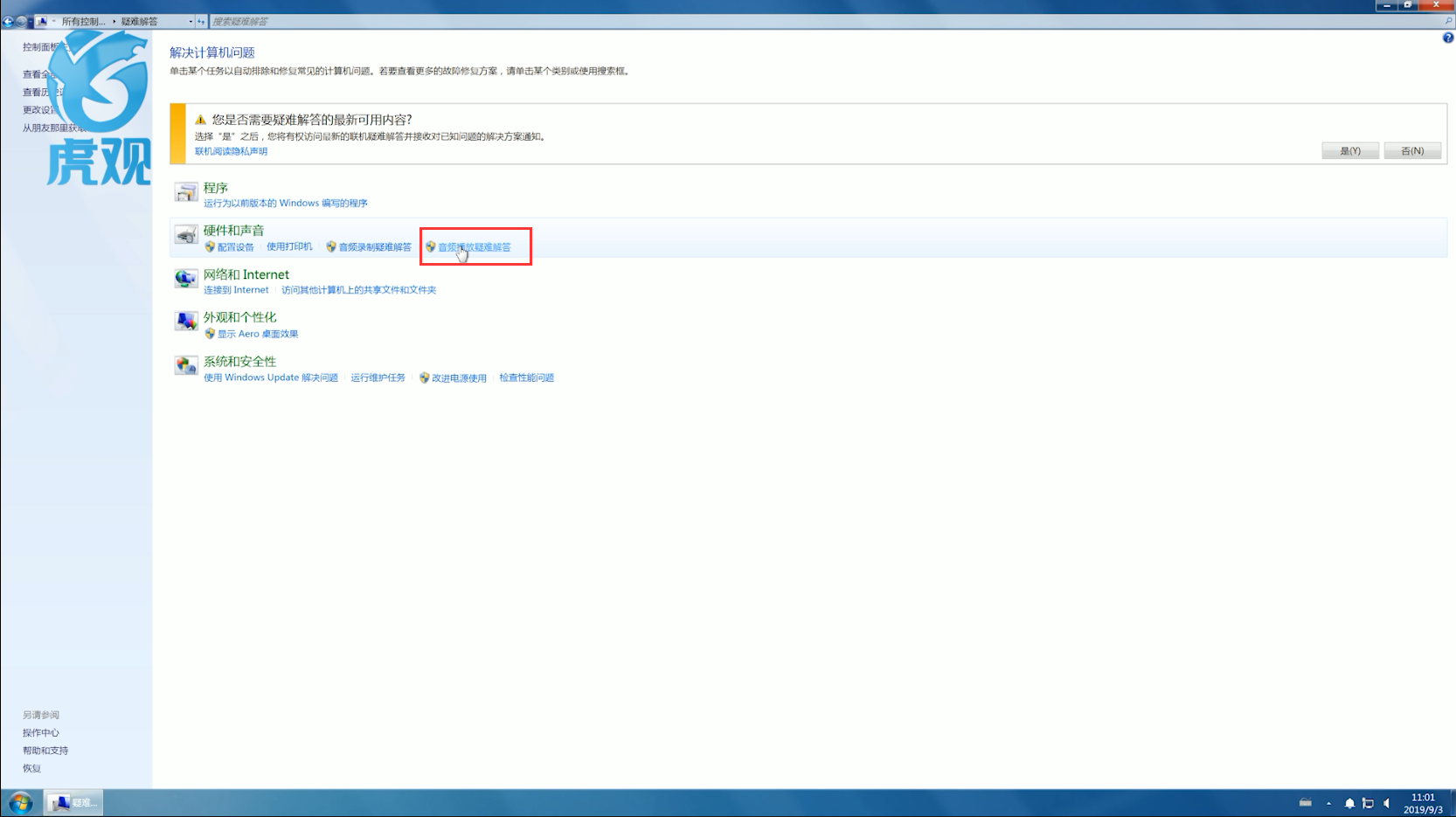
Task: Open the 显示 Aero 桌面效果 link
Action: point(258,334)
